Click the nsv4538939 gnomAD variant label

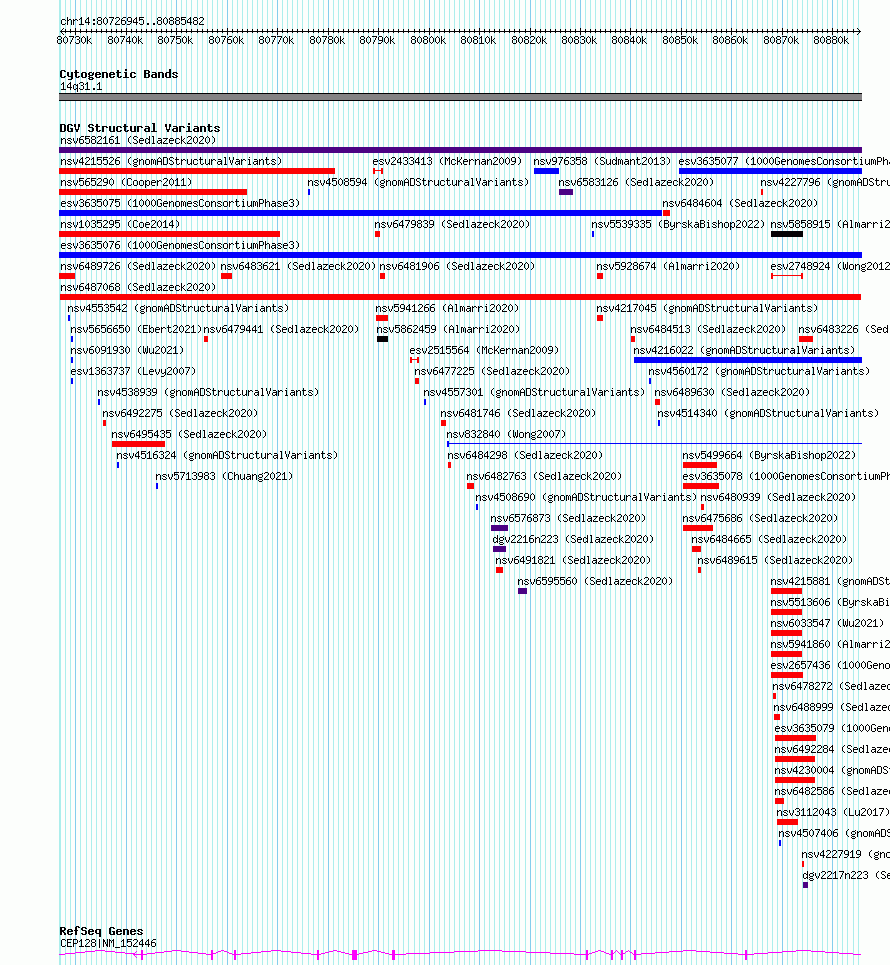pos(209,392)
